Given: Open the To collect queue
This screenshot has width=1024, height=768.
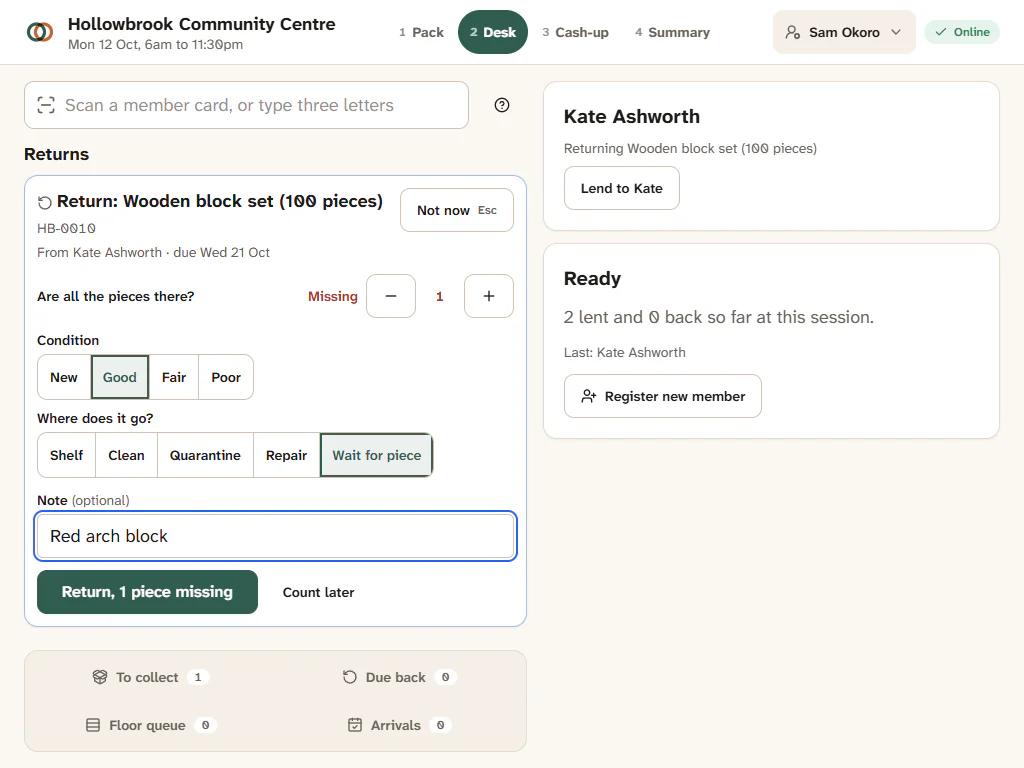Looking at the screenshot, I should coord(151,677).
